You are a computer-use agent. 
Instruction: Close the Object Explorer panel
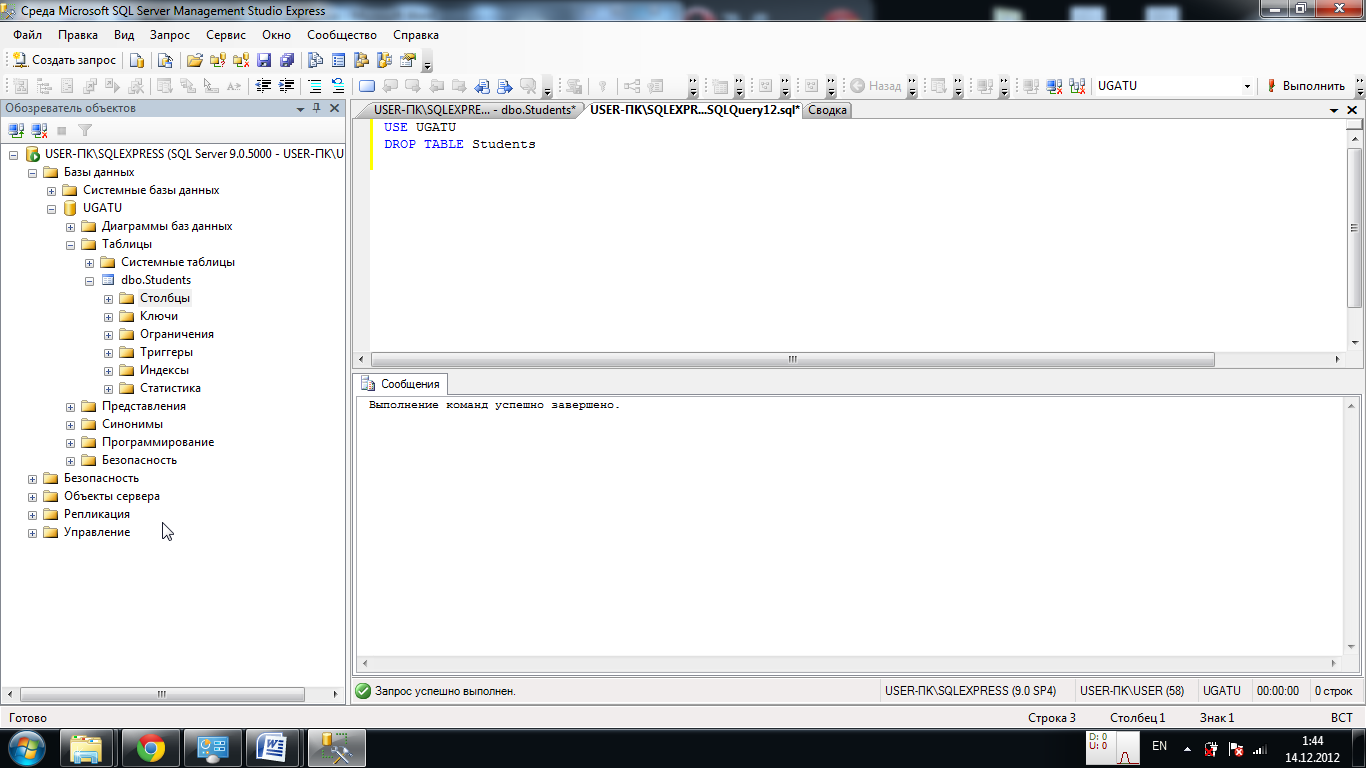click(x=335, y=108)
